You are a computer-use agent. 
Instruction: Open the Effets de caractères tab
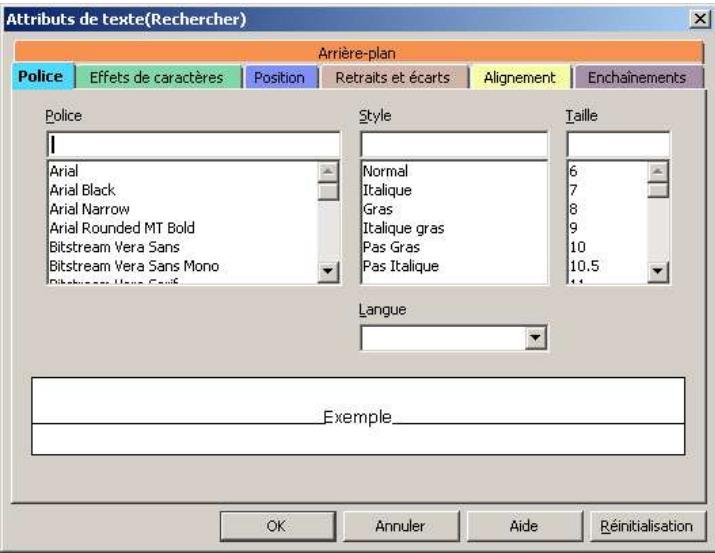[157, 78]
